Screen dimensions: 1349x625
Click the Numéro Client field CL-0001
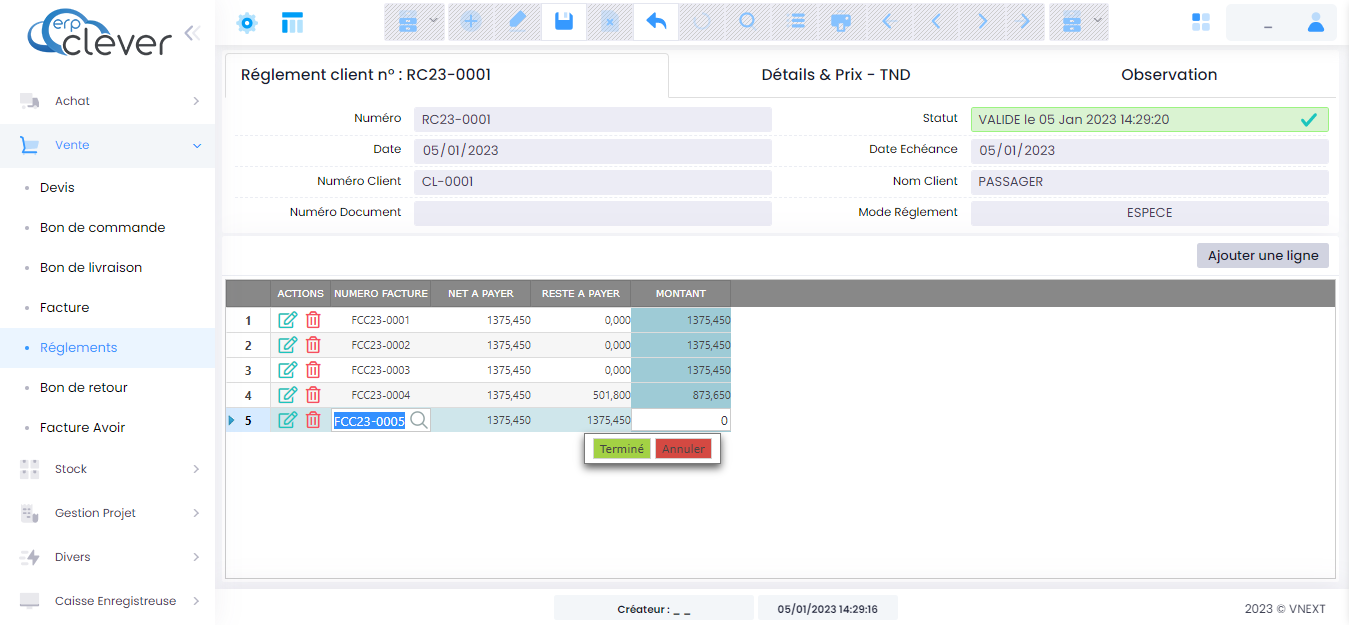click(593, 182)
